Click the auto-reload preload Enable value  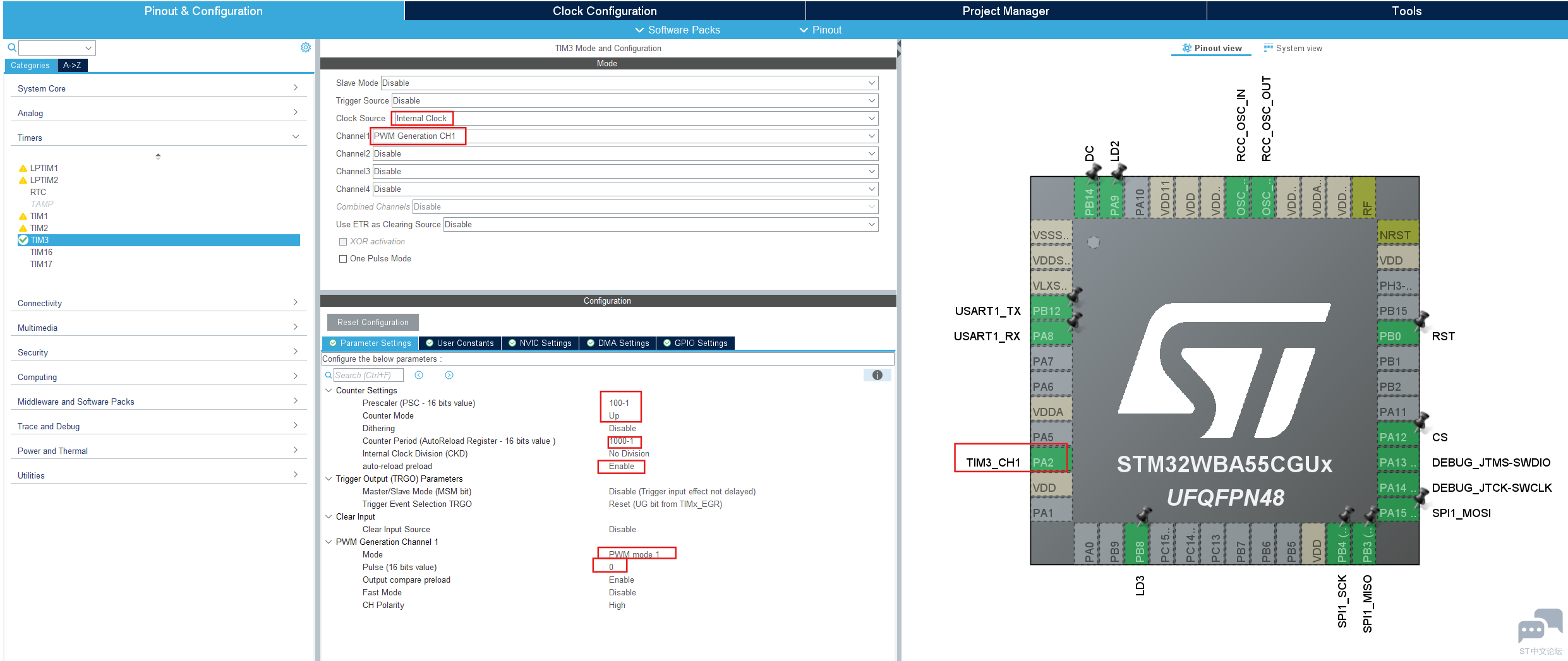[622, 466]
